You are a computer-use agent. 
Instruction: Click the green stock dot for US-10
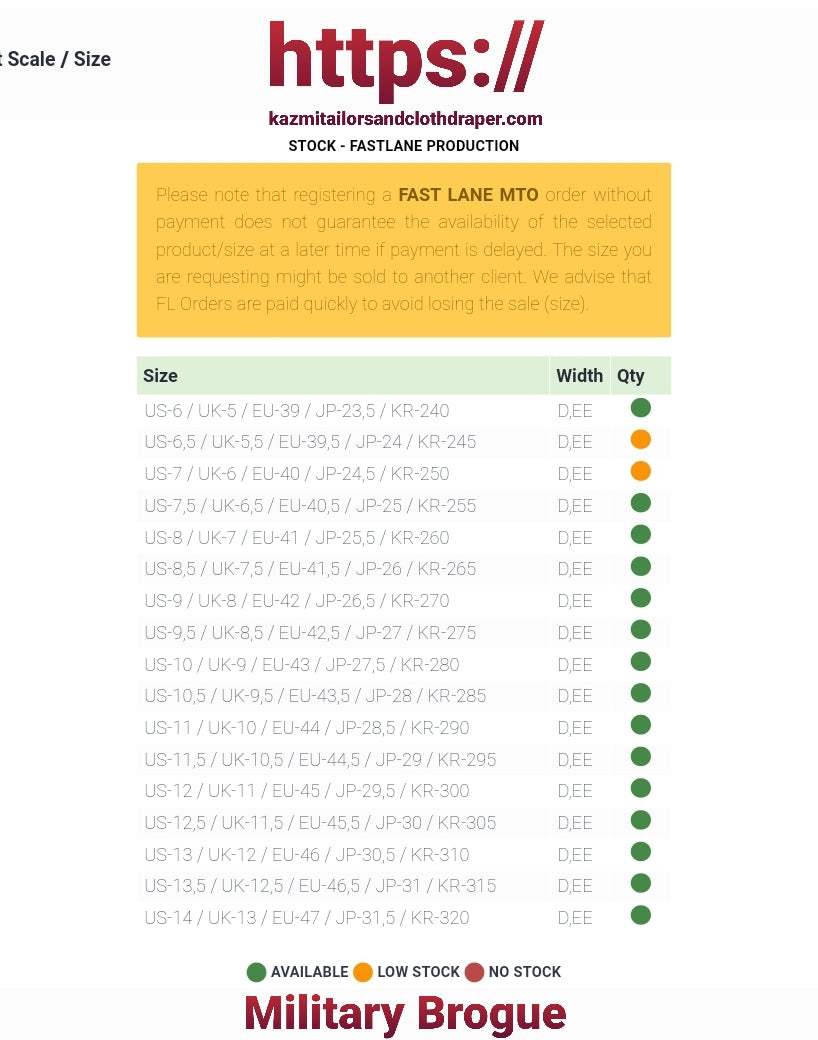click(641, 662)
